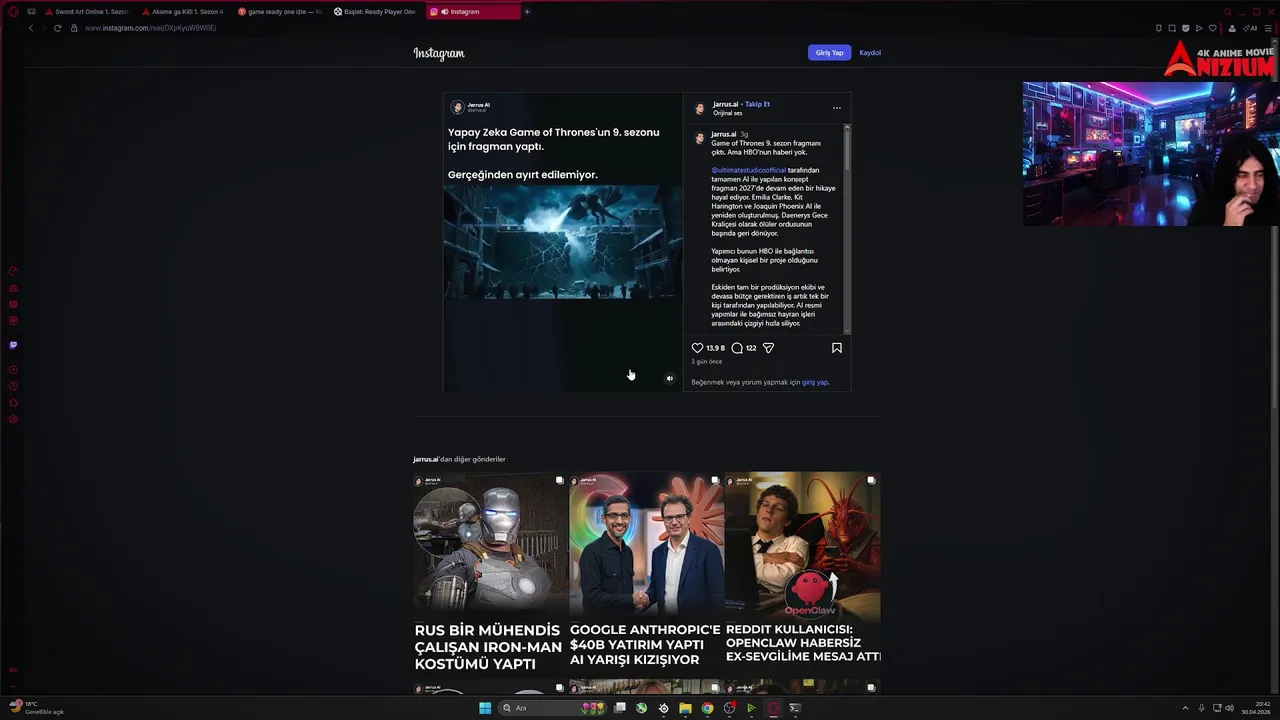Open tab search magnifier in title bar
This screenshot has width=1280, height=720.
point(1228,12)
